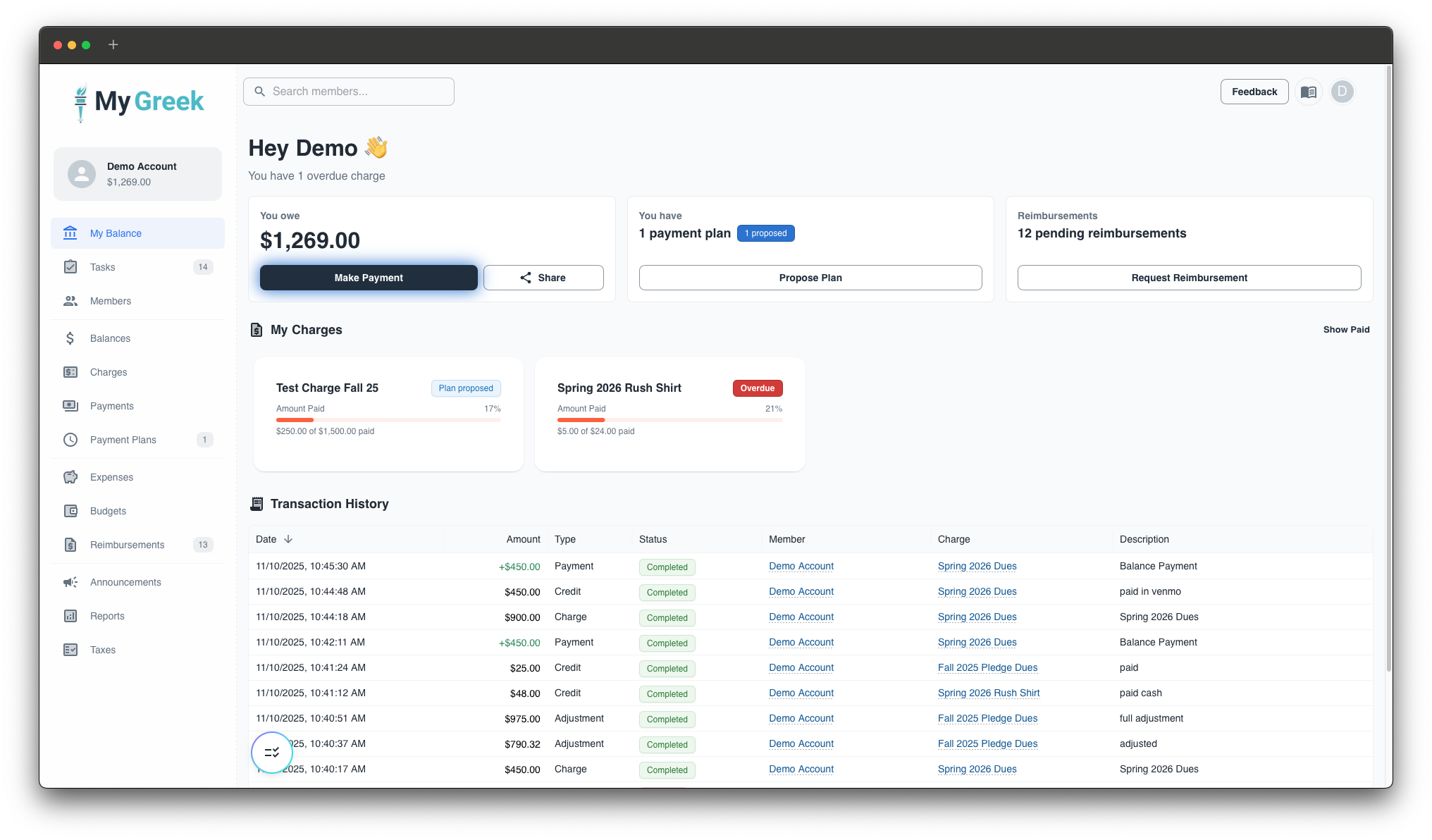Screen dimensions: 1432x840
Task: Toggle Show Paid charges
Action: (1346, 330)
